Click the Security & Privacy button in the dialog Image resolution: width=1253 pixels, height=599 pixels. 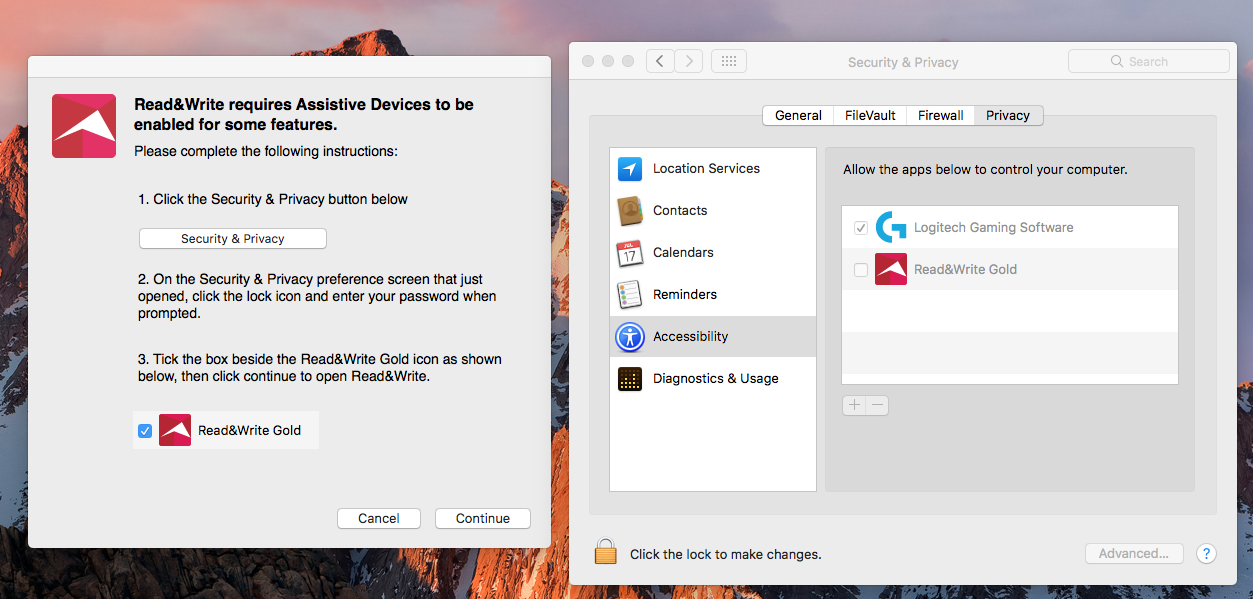pyautogui.click(x=233, y=239)
